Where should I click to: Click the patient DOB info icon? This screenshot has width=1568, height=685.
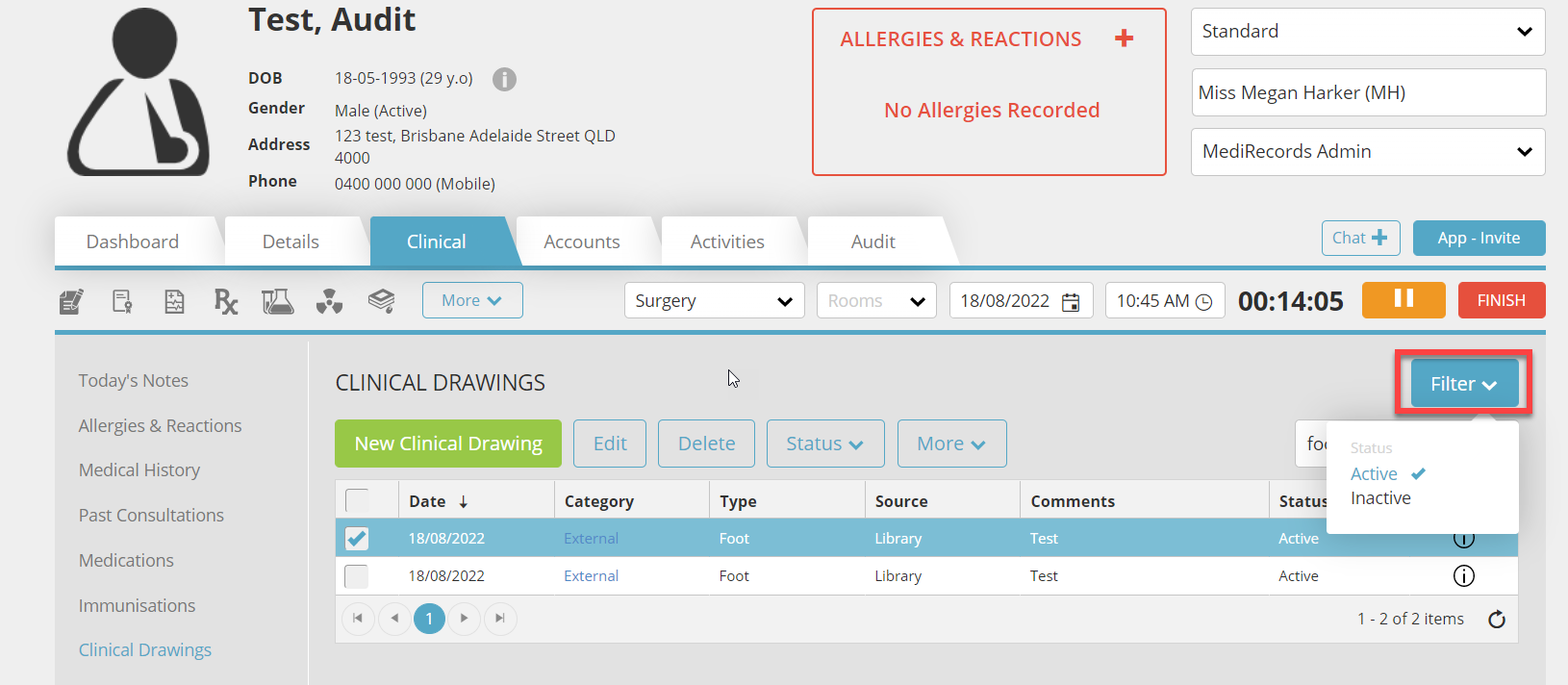click(504, 79)
